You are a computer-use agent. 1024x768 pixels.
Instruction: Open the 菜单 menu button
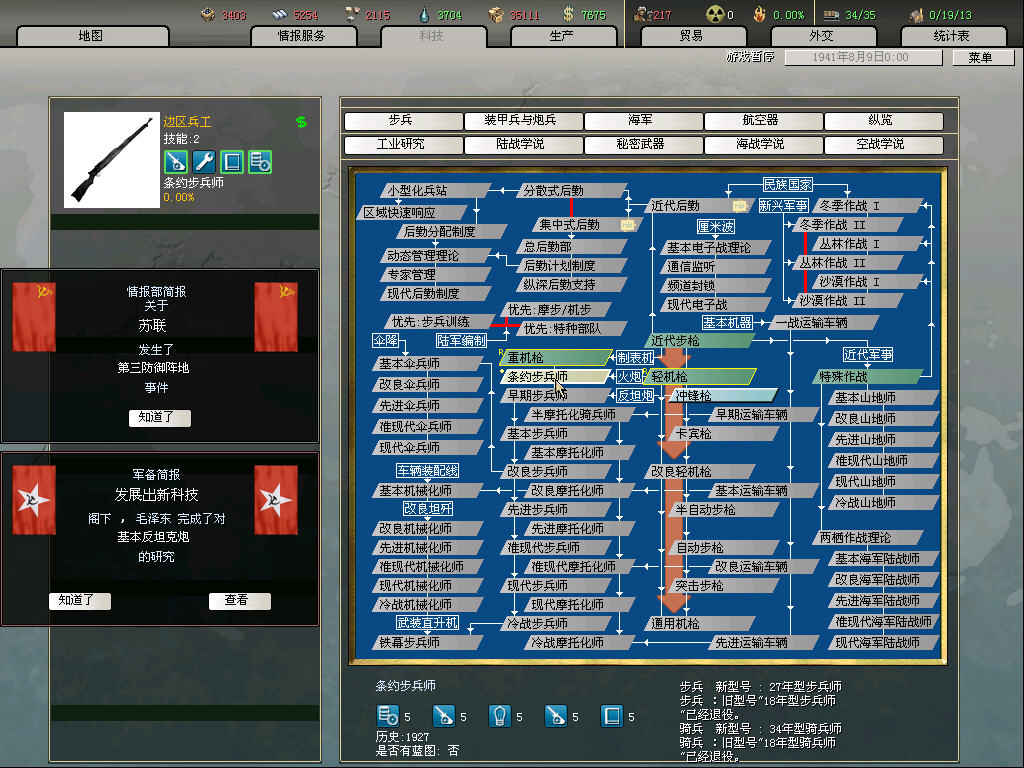[x=982, y=57]
